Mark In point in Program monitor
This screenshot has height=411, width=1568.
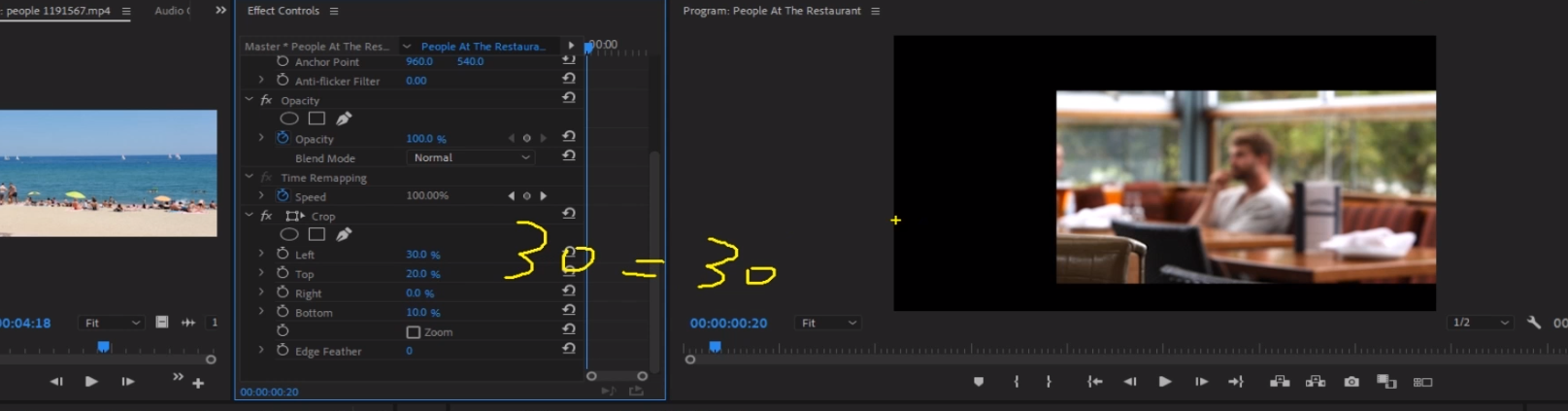click(x=1017, y=382)
